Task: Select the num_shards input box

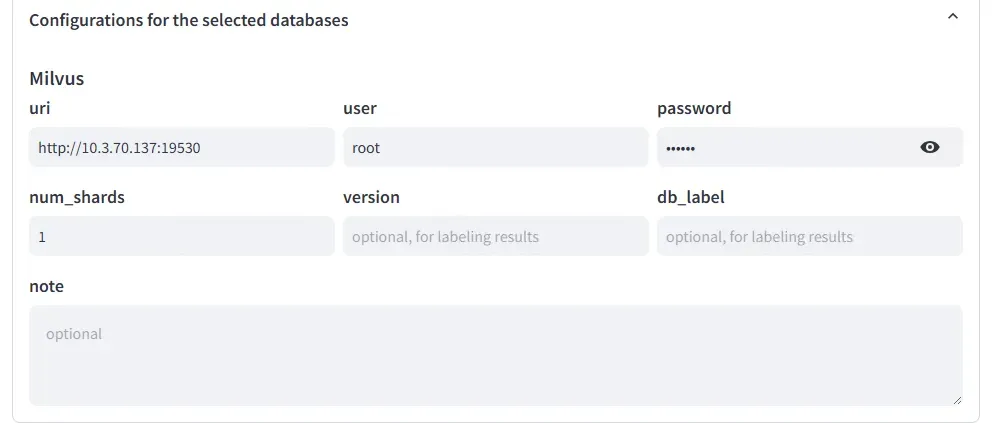Action: 181,236
